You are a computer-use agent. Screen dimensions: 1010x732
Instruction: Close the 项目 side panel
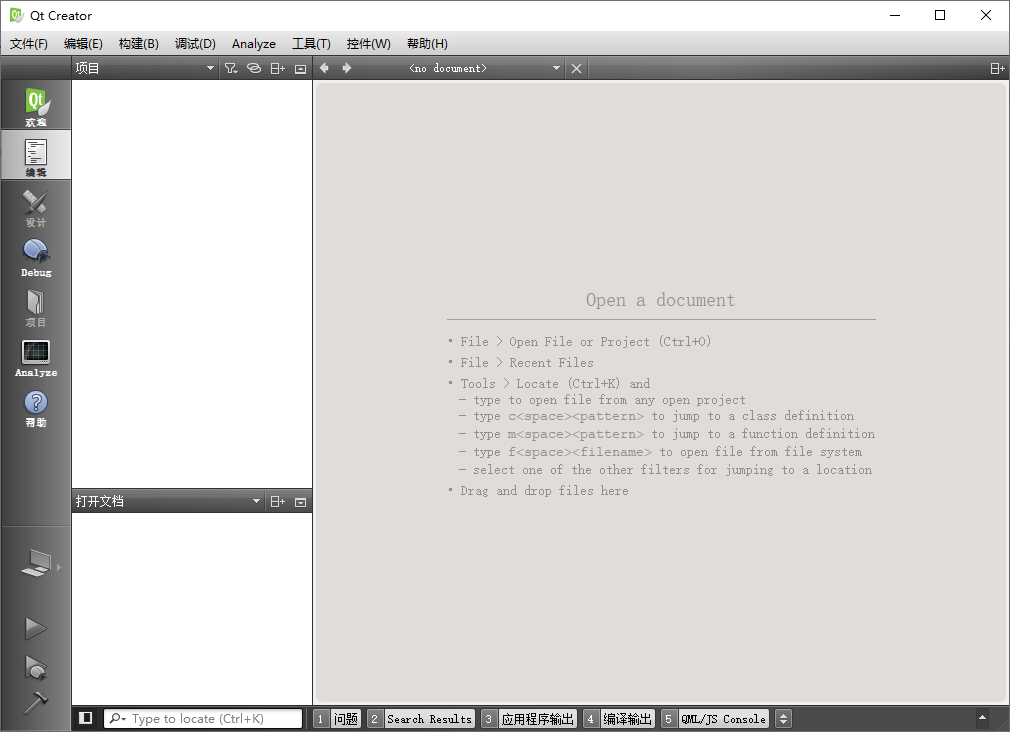[301, 69]
